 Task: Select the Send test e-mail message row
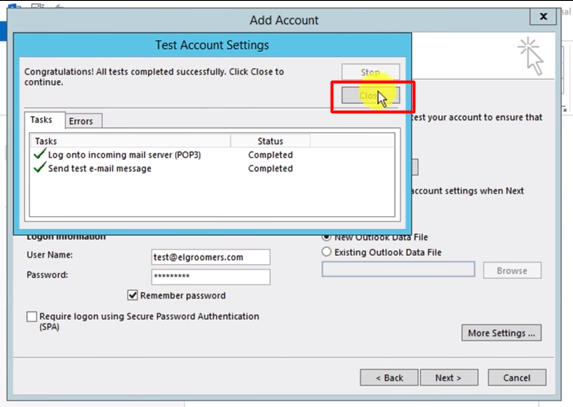click(212, 168)
